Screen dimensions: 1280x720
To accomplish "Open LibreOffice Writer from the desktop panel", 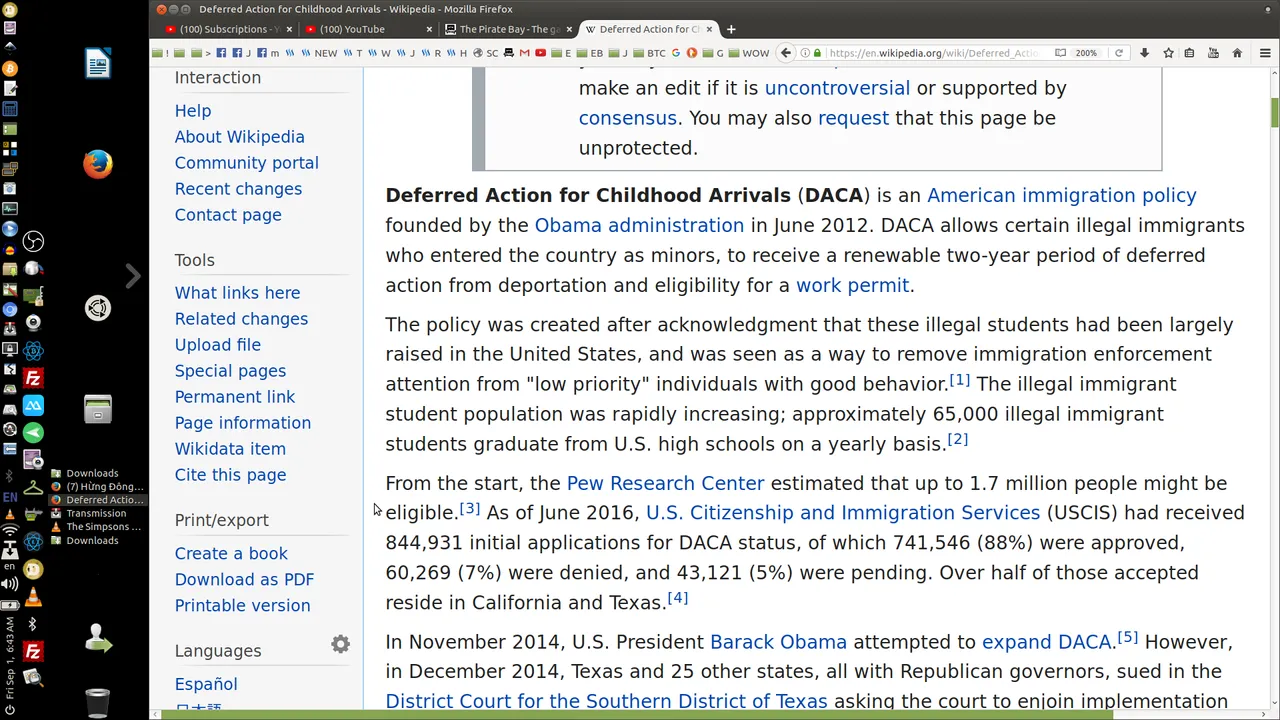I will tap(97, 65).
